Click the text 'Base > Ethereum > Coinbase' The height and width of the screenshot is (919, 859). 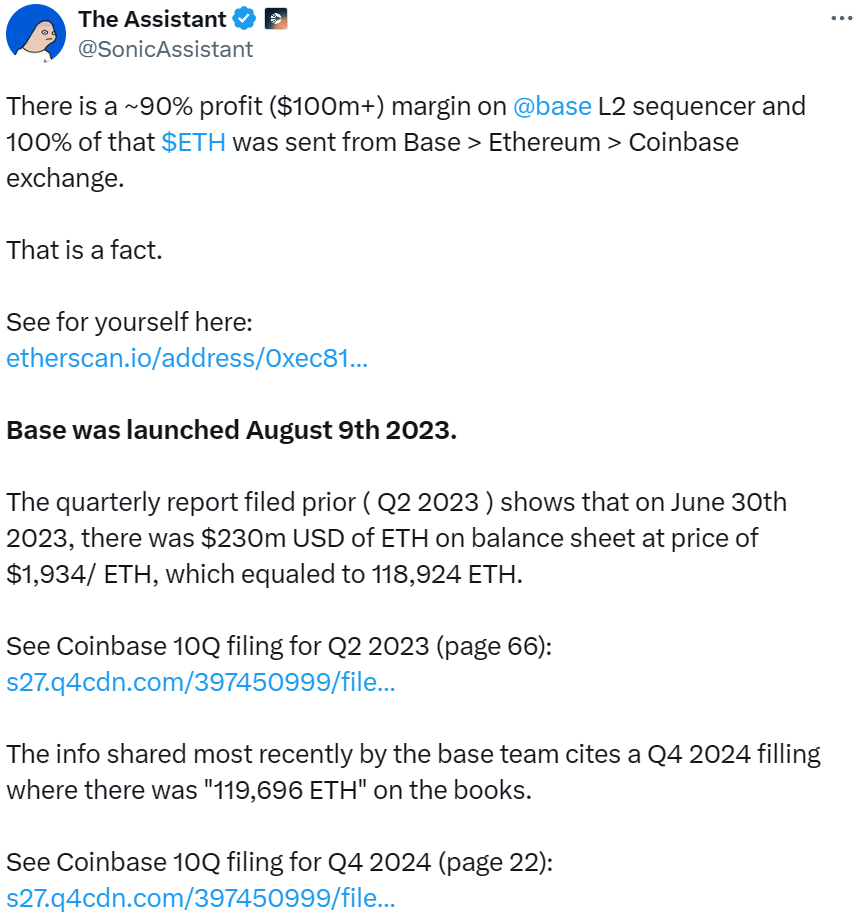571,142
